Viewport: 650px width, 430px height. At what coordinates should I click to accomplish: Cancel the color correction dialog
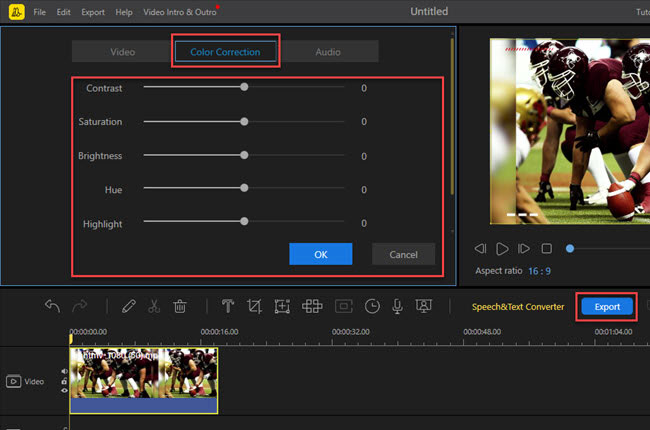coord(403,254)
